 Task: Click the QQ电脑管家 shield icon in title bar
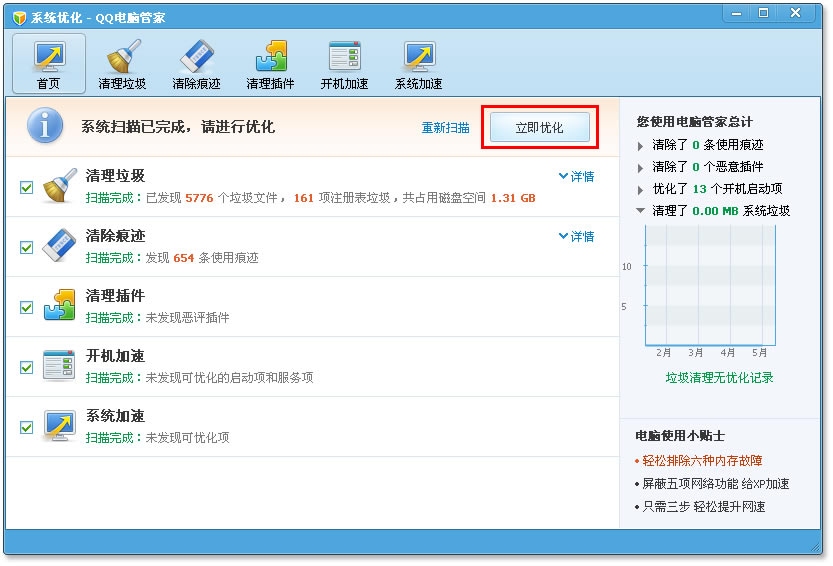(19, 18)
